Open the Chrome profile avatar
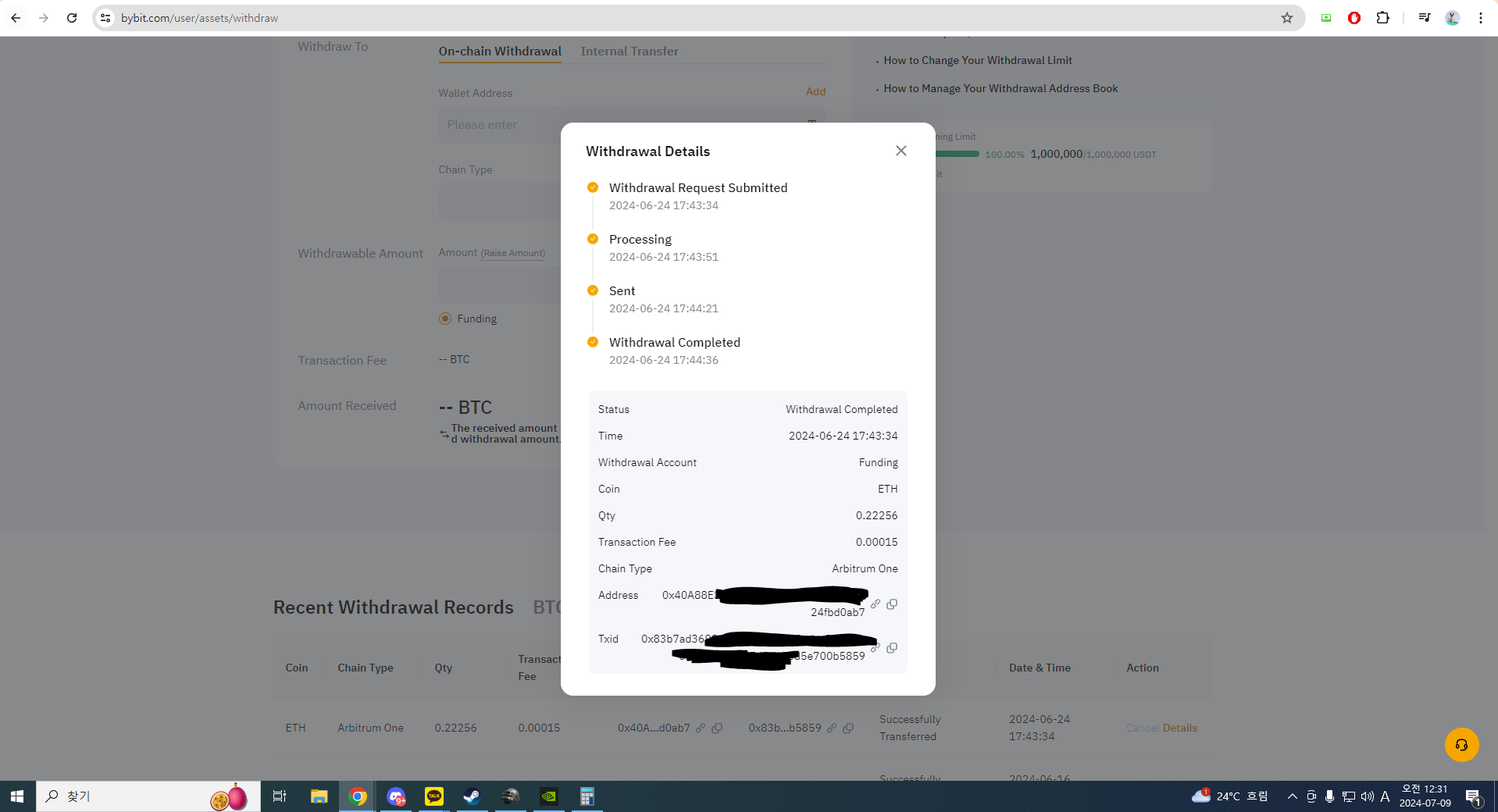The height and width of the screenshot is (812, 1498). [1453, 18]
